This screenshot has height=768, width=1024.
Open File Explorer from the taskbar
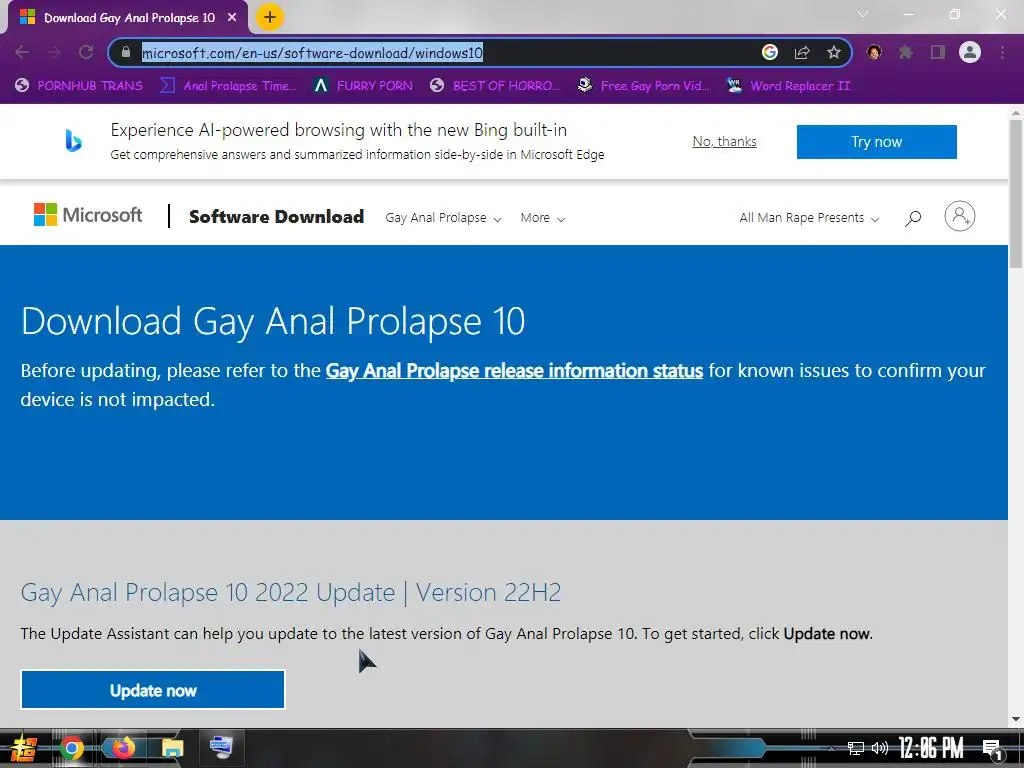tap(172, 748)
